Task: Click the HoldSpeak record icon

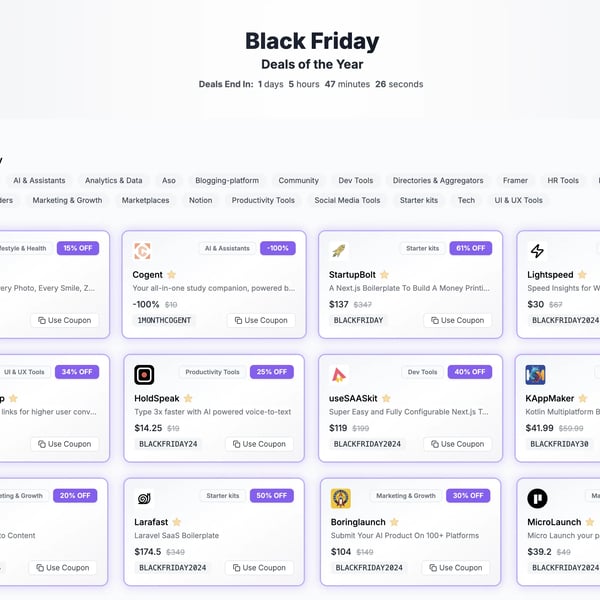Action: click(x=144, y=375)
